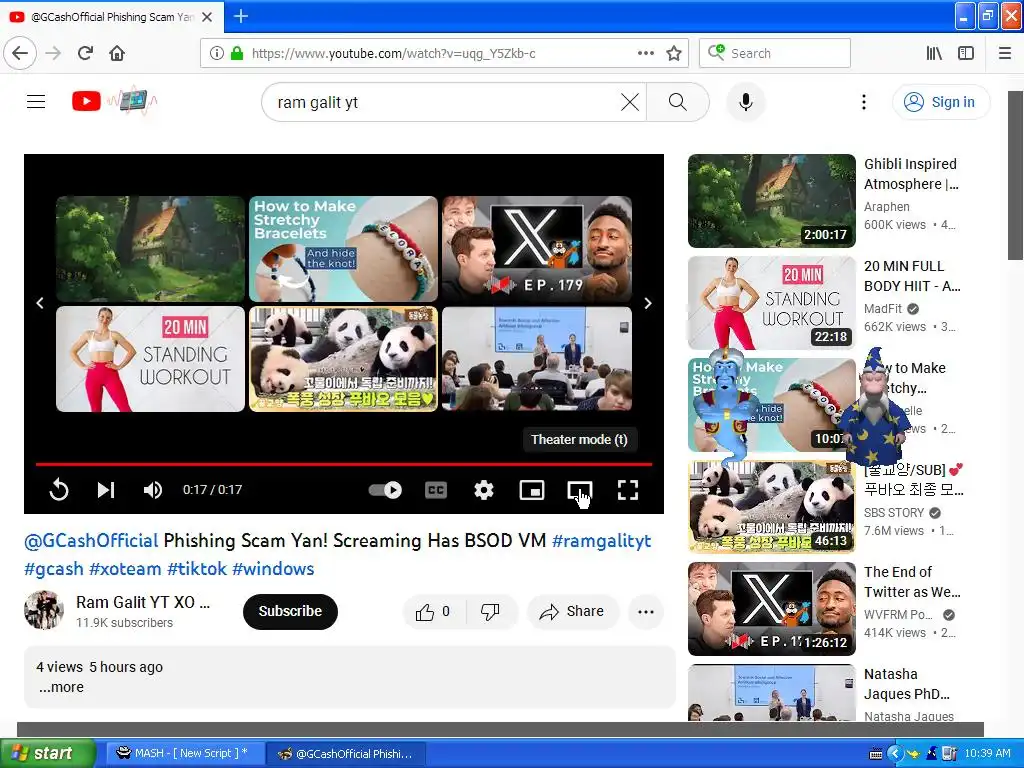Open the Firefox hamburger menu
Image resolution: width=1024 pixels, height=768 pixels.
point(1005,53)
